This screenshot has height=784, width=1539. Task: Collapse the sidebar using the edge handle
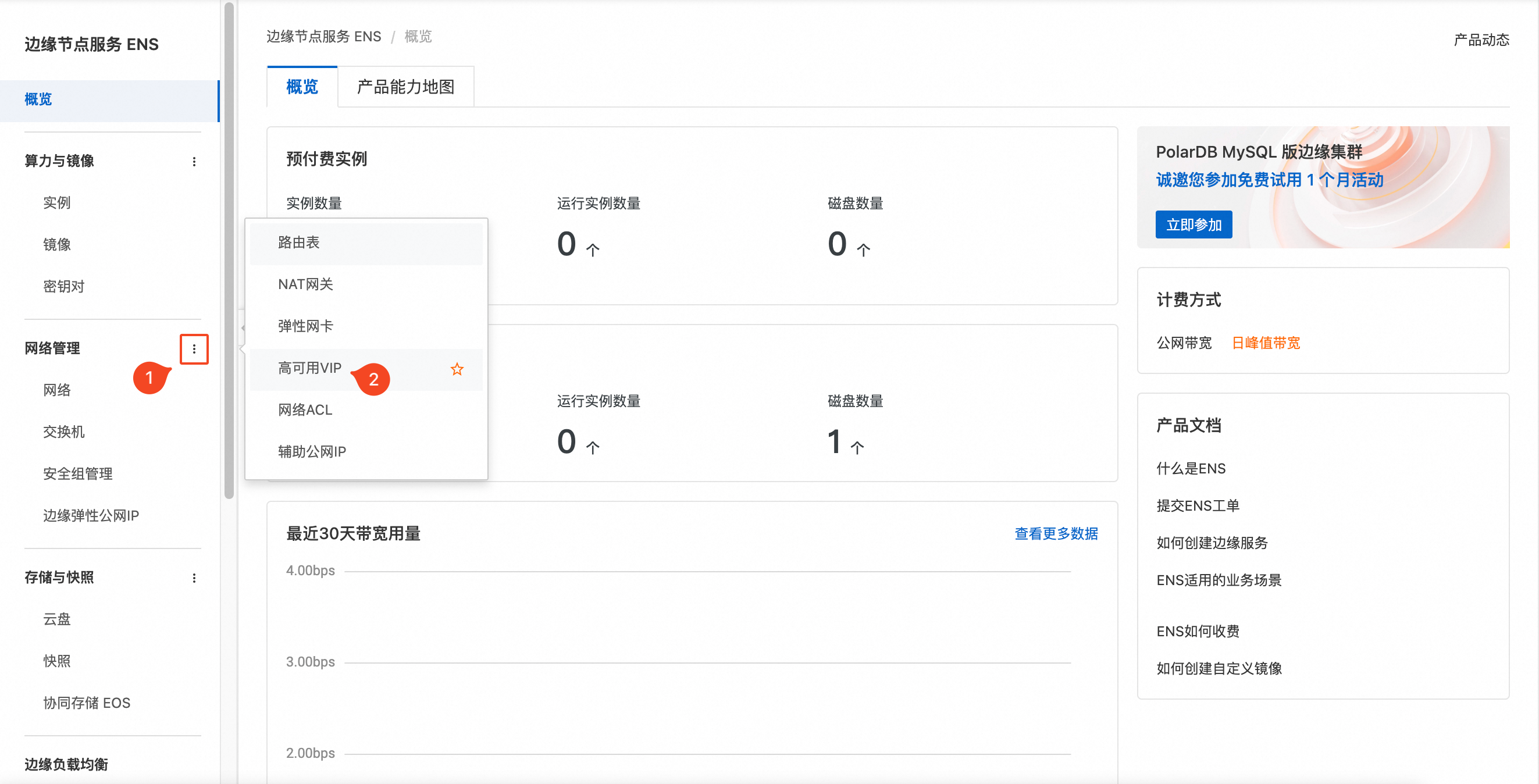[243, 327]
